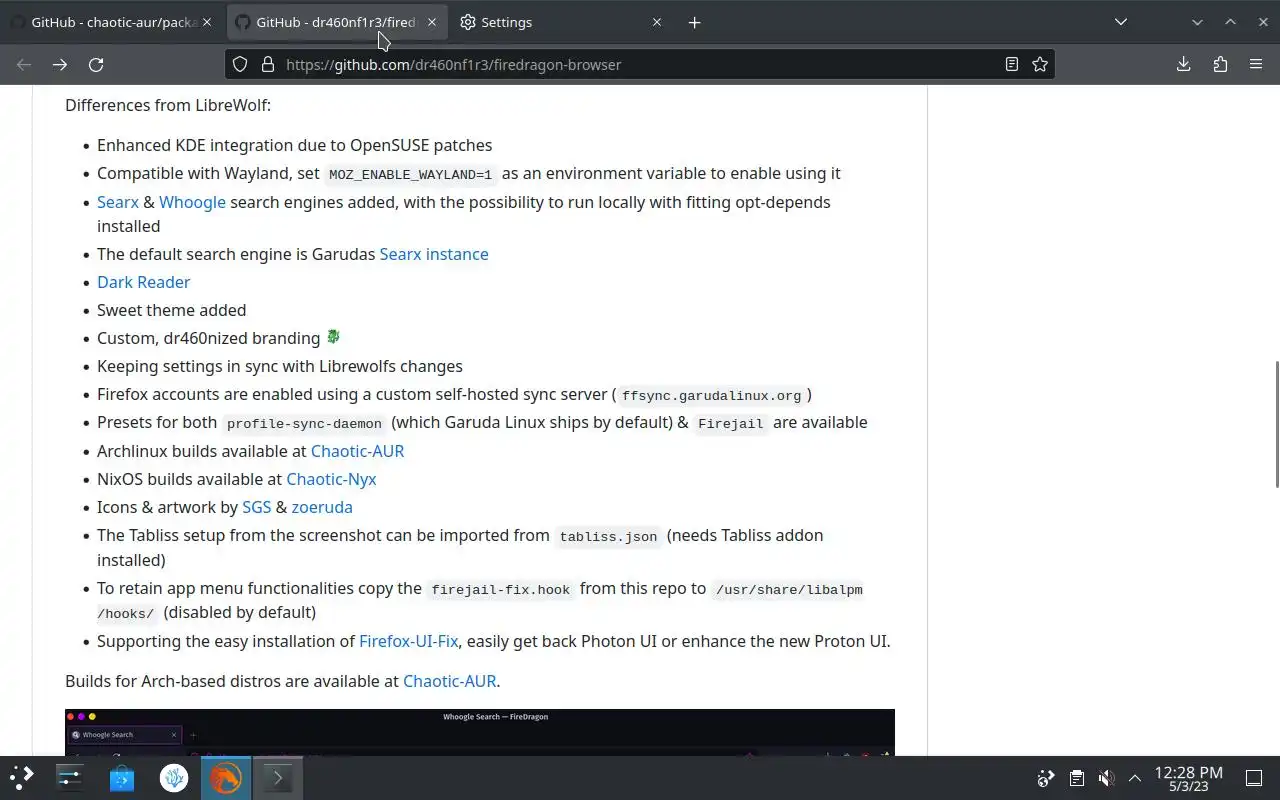The height and width of the screenshot is (800, 1280).
Task: Open Chaotic-AUR link in Arch-based distros sentence
Action: pos(449,681)
